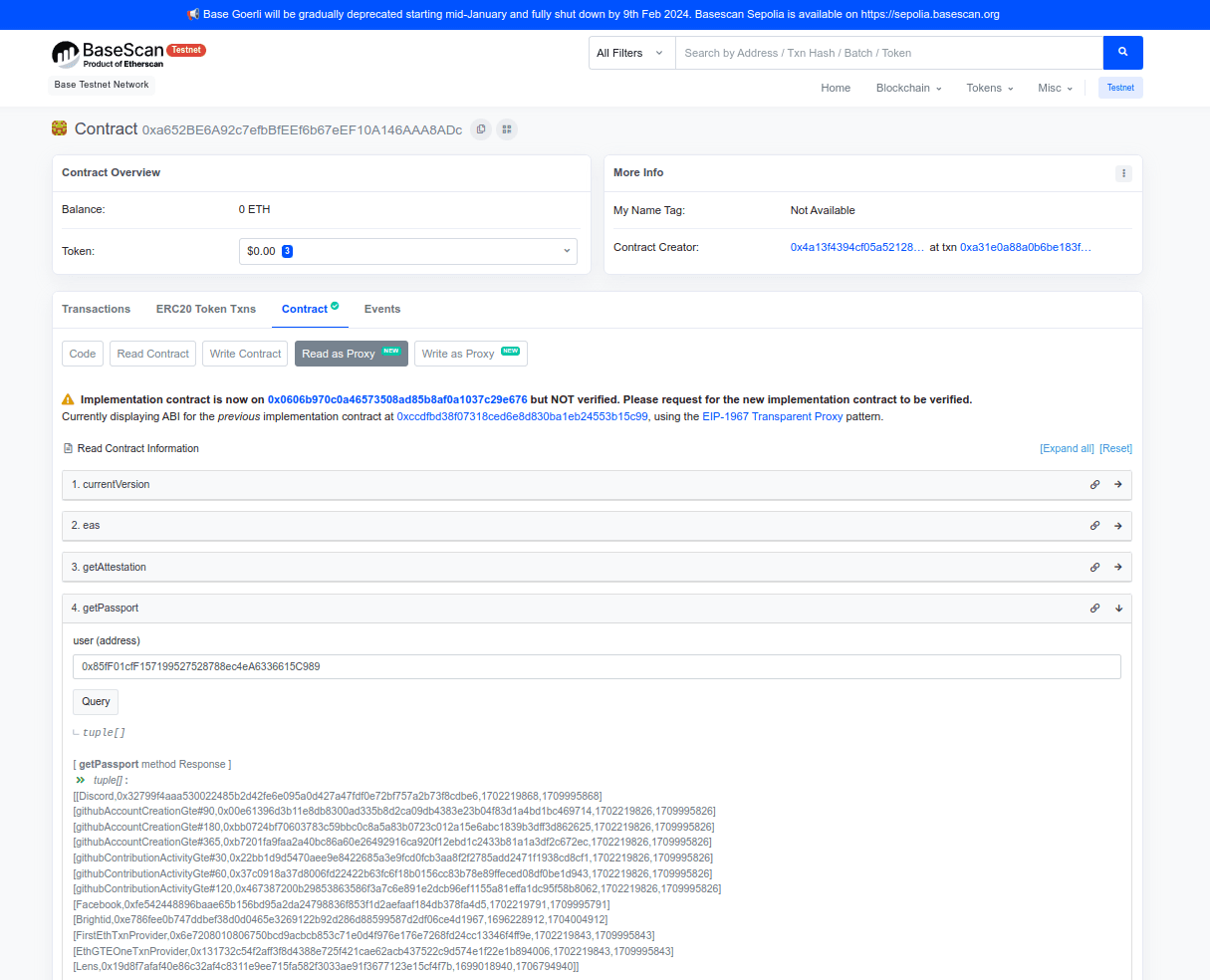The image size is (1210, 980).
Task: Switch to the ERC20 Token Txns tab
Action: pos(205,309)
